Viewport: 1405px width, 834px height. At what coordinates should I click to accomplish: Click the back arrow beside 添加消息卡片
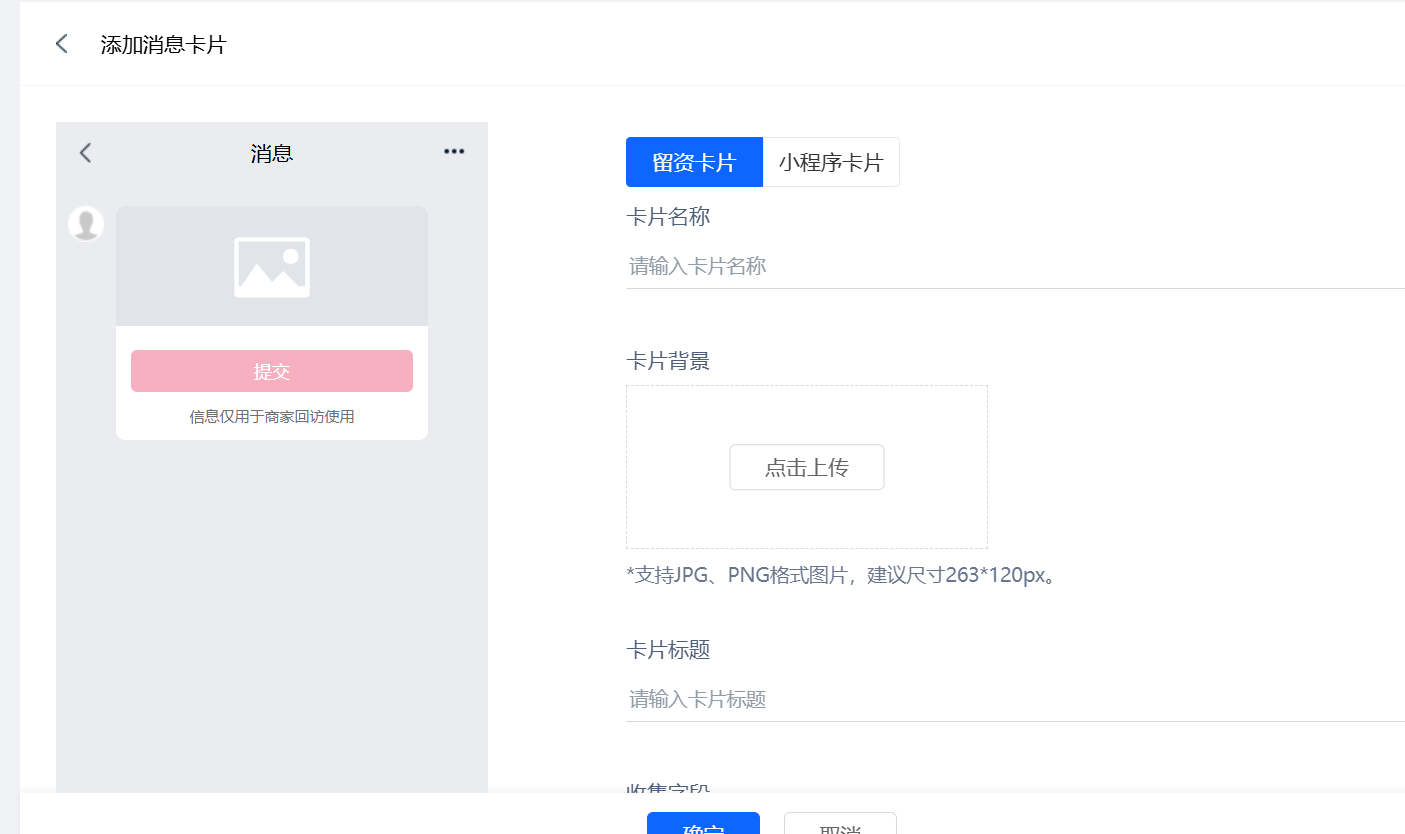(62, 44)
